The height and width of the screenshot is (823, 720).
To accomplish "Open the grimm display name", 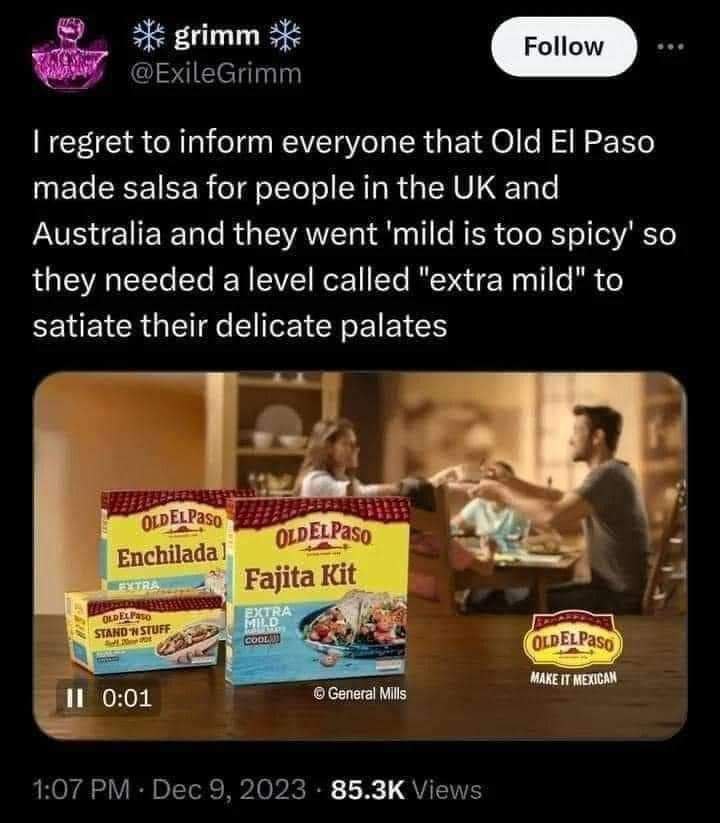I will click(217, 36).
